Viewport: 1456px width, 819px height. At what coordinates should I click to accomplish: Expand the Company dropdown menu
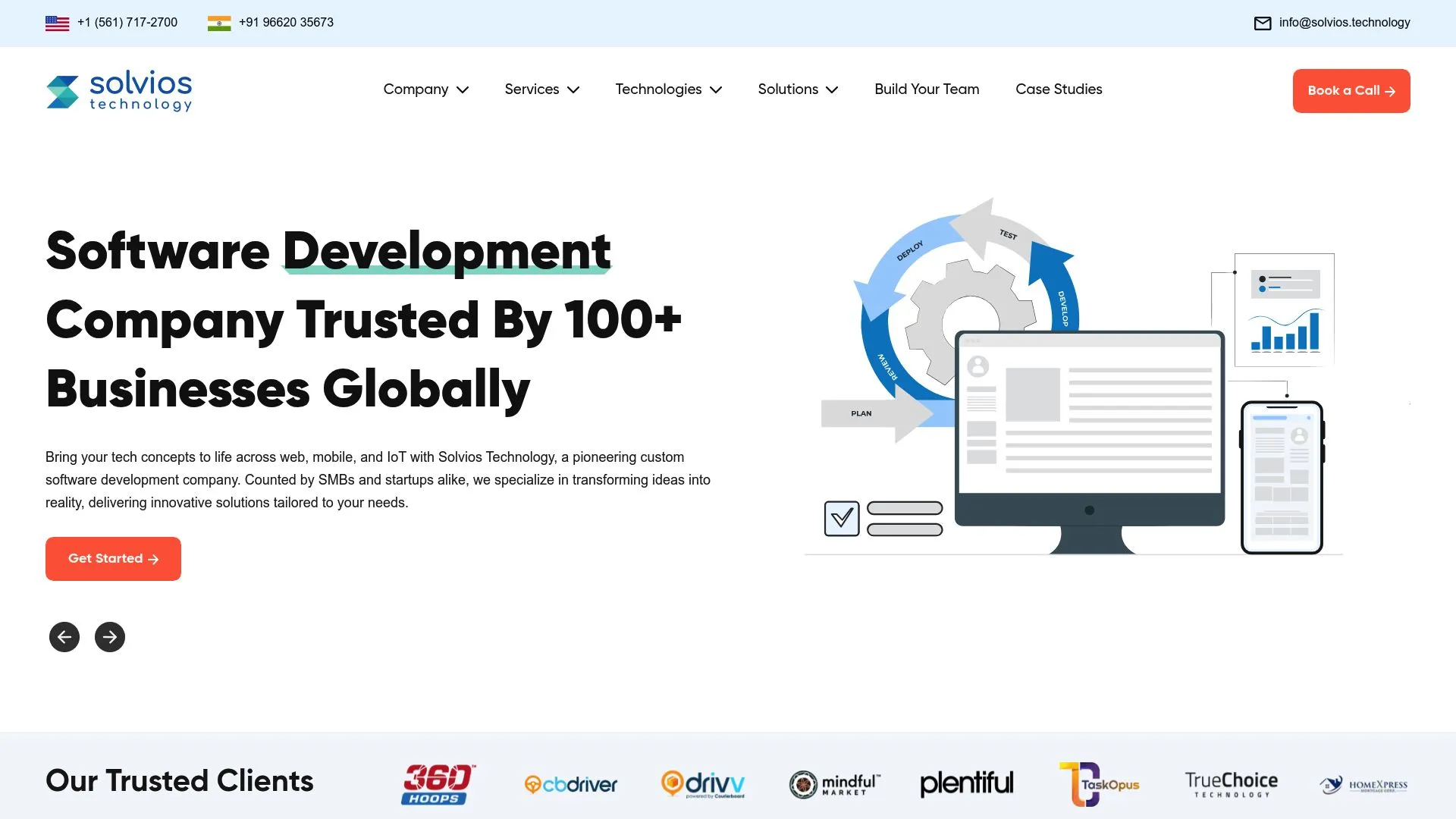click(x=425, y=89)
